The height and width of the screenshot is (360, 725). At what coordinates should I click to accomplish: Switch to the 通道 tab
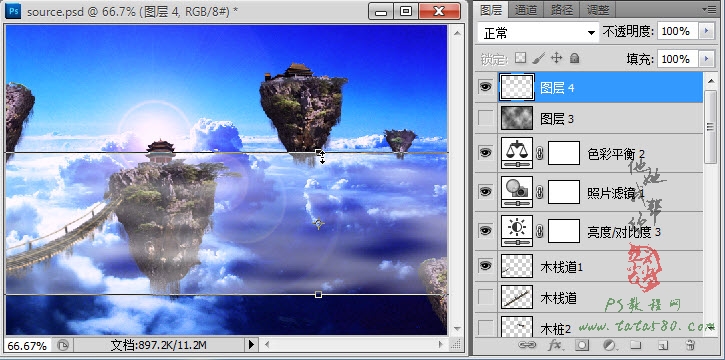(x=526, y=9)
